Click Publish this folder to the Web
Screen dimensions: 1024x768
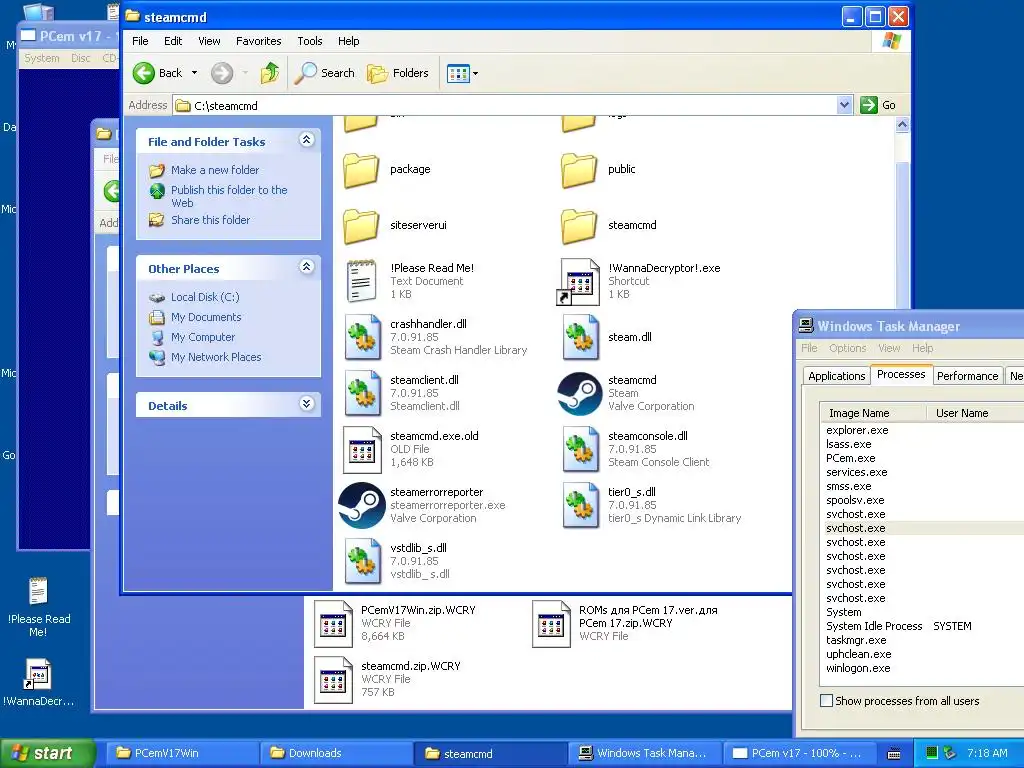click(x=229, y=196)
